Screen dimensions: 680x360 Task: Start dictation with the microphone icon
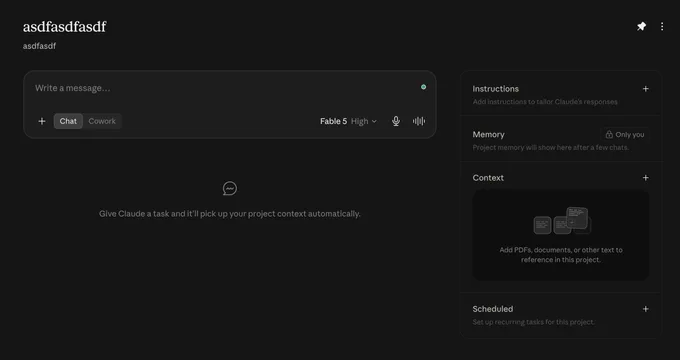[396, 121]
